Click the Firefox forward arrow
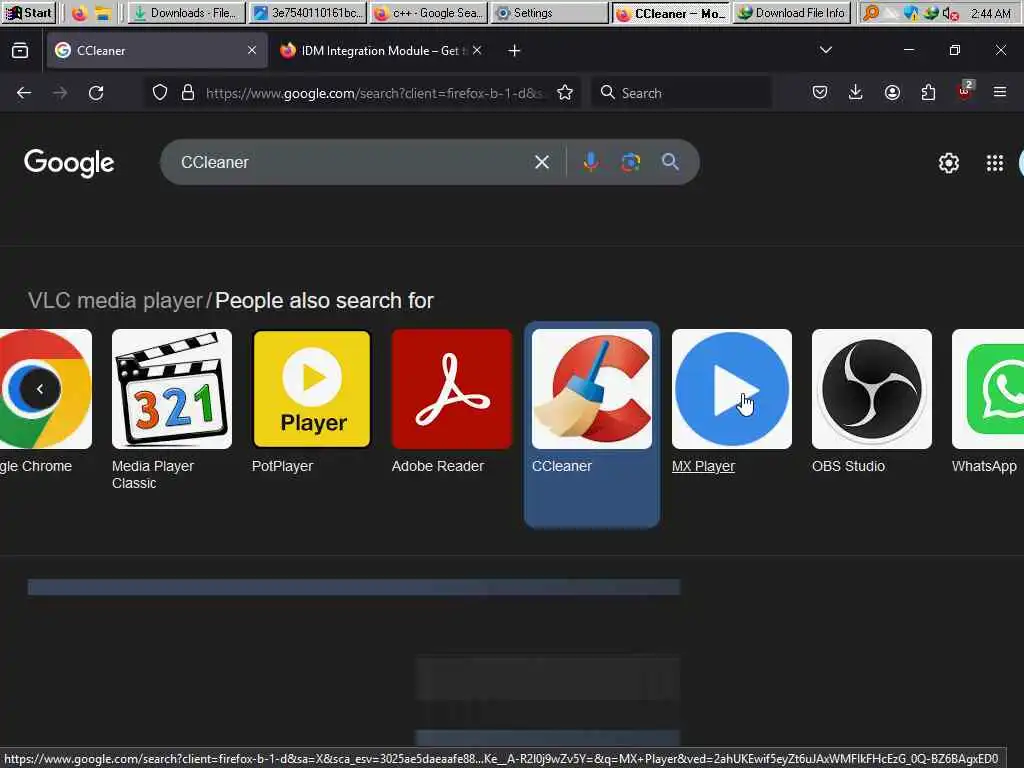 click(60, 93)
